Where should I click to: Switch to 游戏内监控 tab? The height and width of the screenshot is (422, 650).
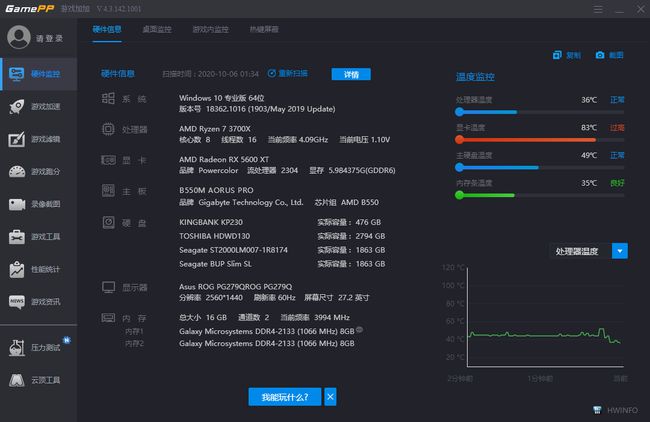(x=211, y=29)
